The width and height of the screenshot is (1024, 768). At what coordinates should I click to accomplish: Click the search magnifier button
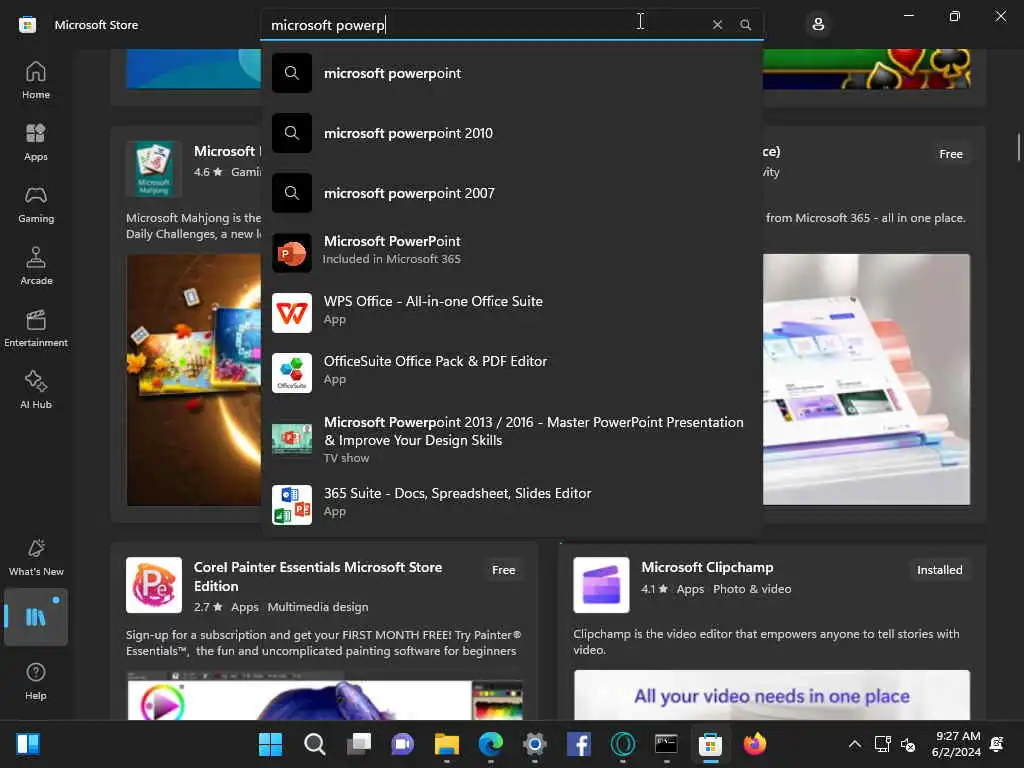[745, 25]
